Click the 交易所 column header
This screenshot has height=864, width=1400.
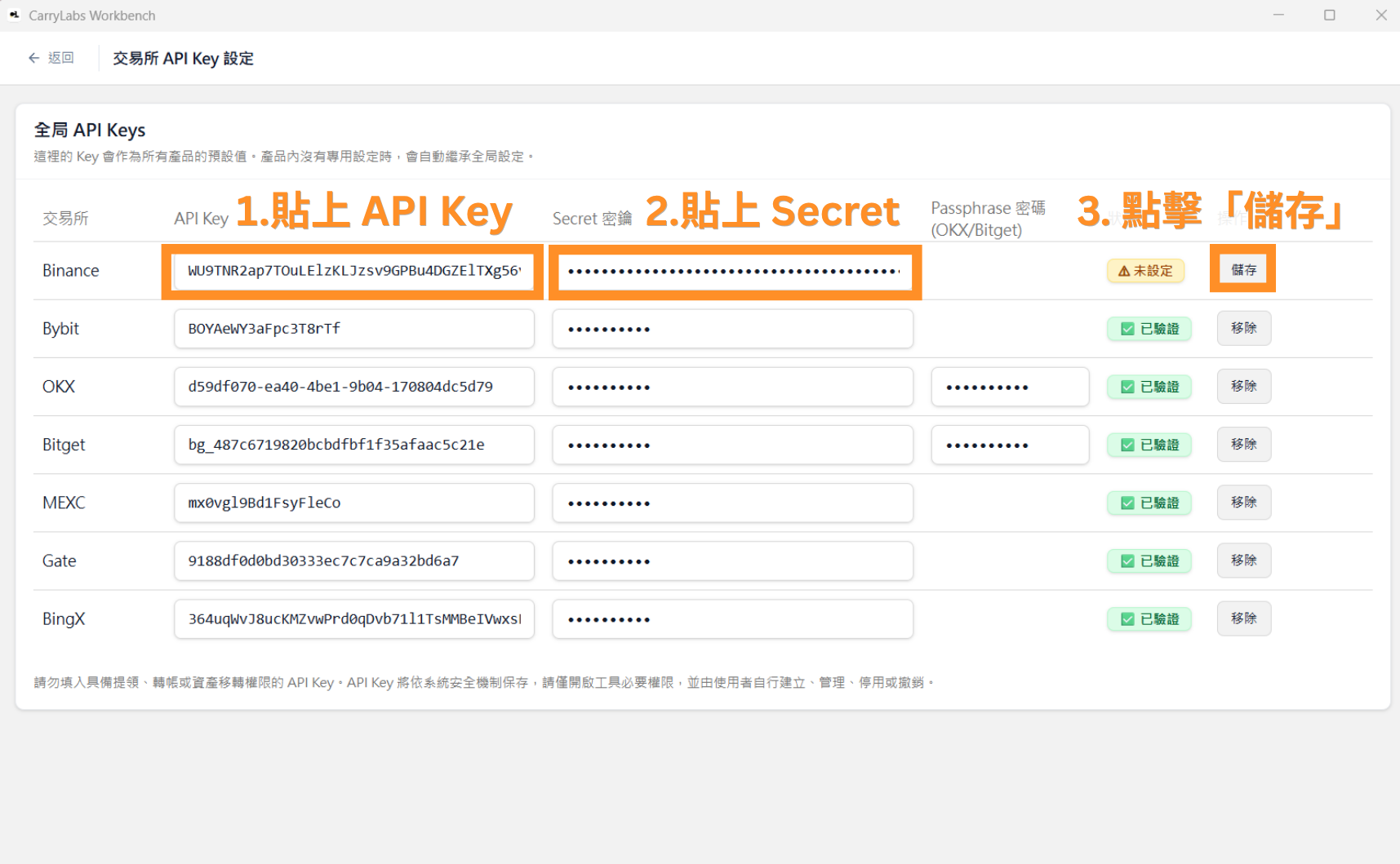tap(65, 218)
